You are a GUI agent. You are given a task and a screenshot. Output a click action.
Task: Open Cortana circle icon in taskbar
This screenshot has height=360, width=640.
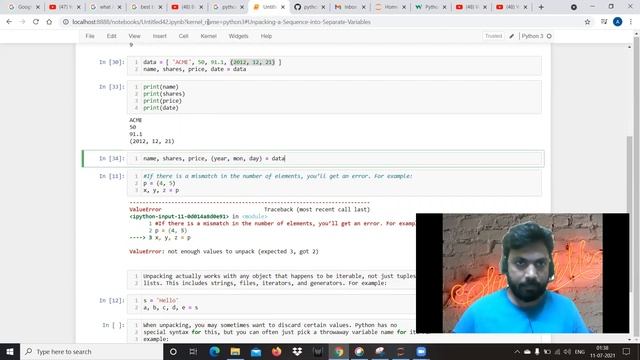point(173,351)
